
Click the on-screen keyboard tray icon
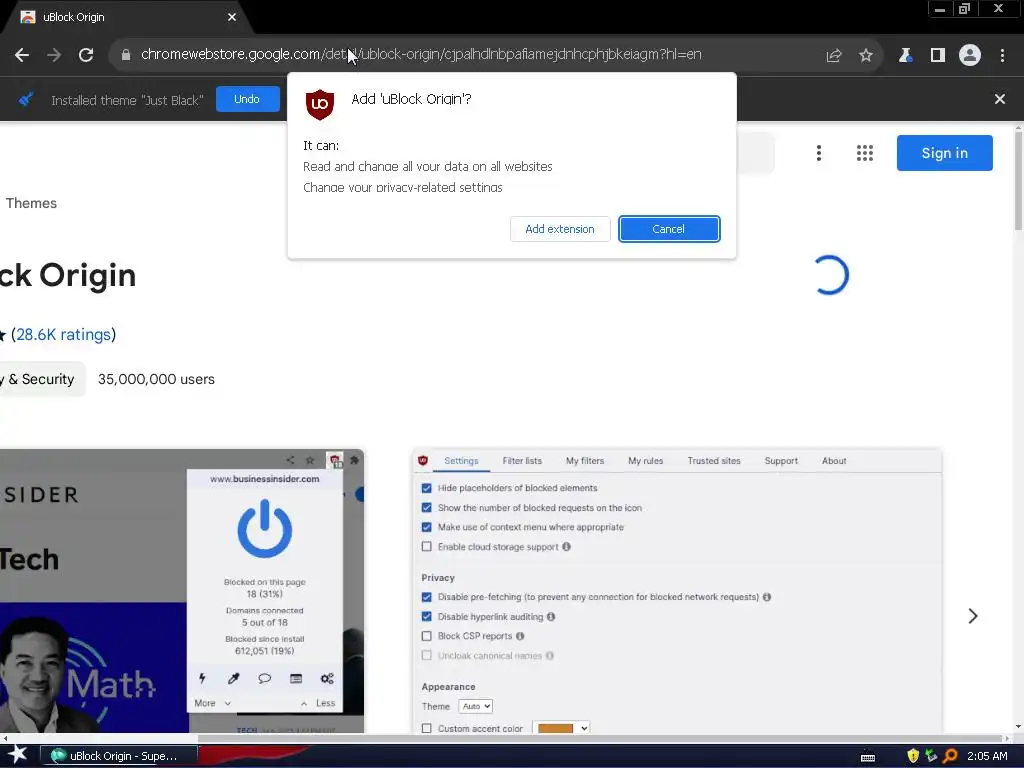coord(868,758)
